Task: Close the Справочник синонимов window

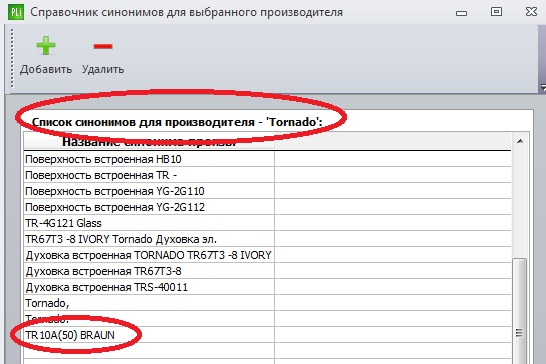Action: pyautogui.click(x=531, y=11)
